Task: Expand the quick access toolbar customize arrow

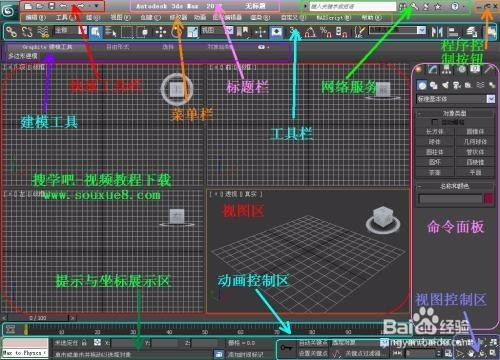Action: (96, 6)
